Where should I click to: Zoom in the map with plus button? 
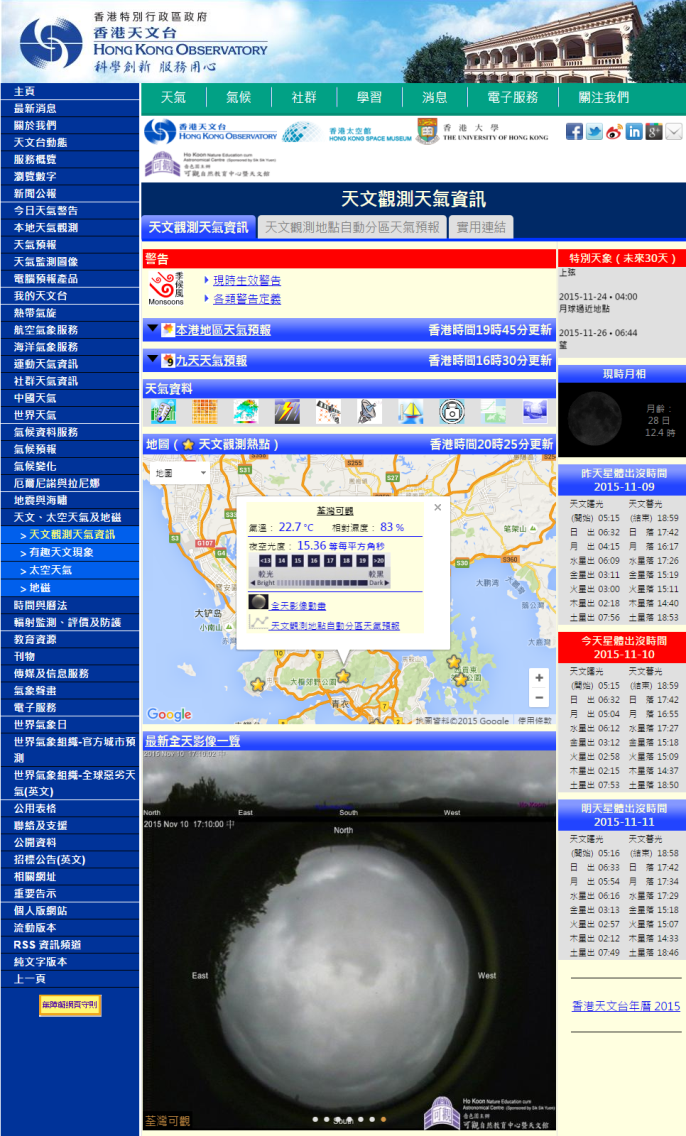coord(539,677)
